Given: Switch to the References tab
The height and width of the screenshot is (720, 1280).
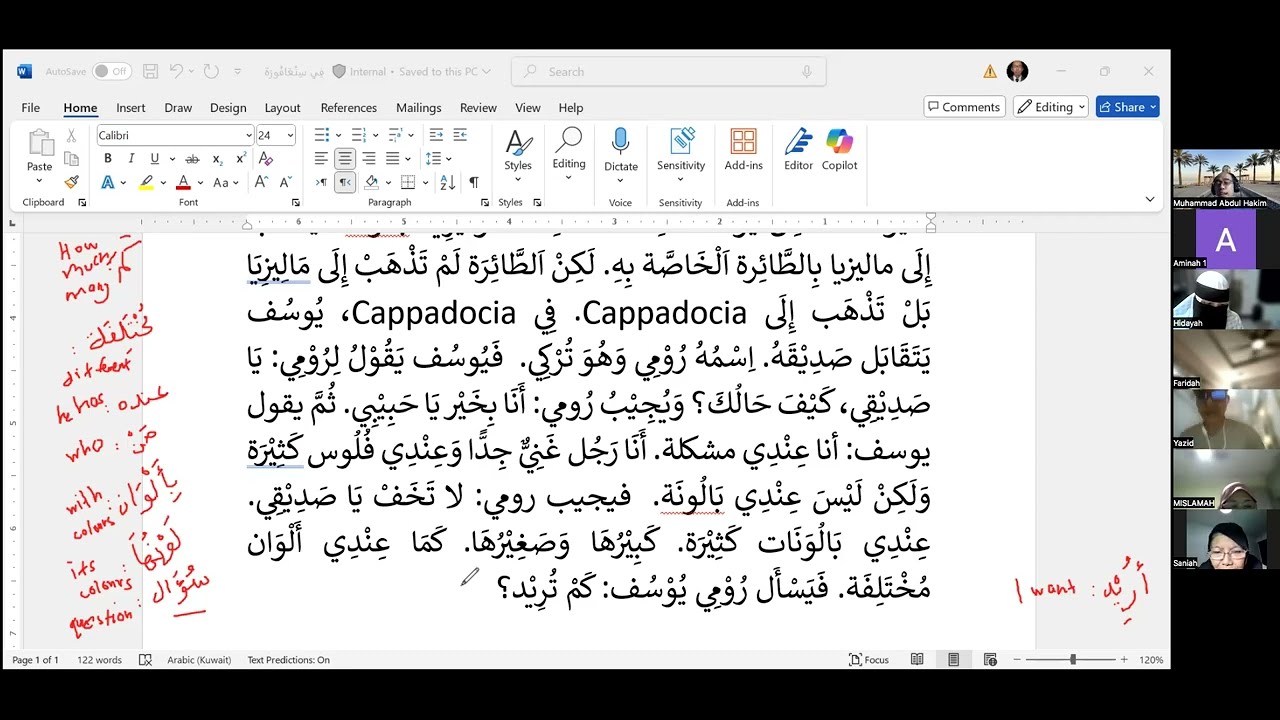Looking at the screenshot, I should tap(349, 107).
